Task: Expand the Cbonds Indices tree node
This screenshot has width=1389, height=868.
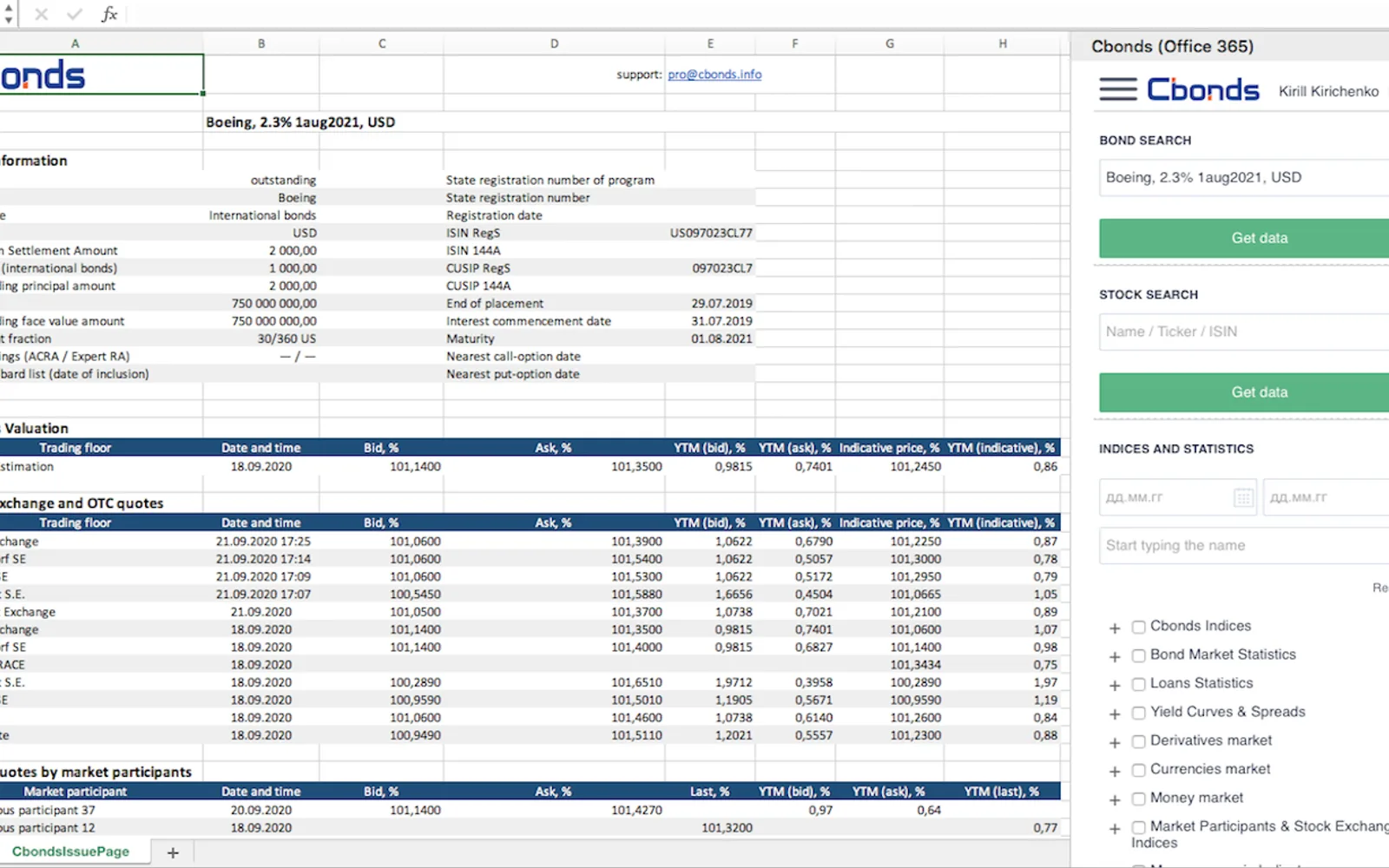Action: [x=1115, y=628]
